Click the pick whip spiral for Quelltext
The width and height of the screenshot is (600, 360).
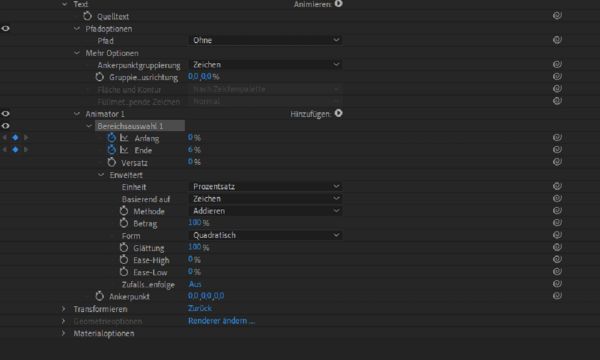coord(557,16)
